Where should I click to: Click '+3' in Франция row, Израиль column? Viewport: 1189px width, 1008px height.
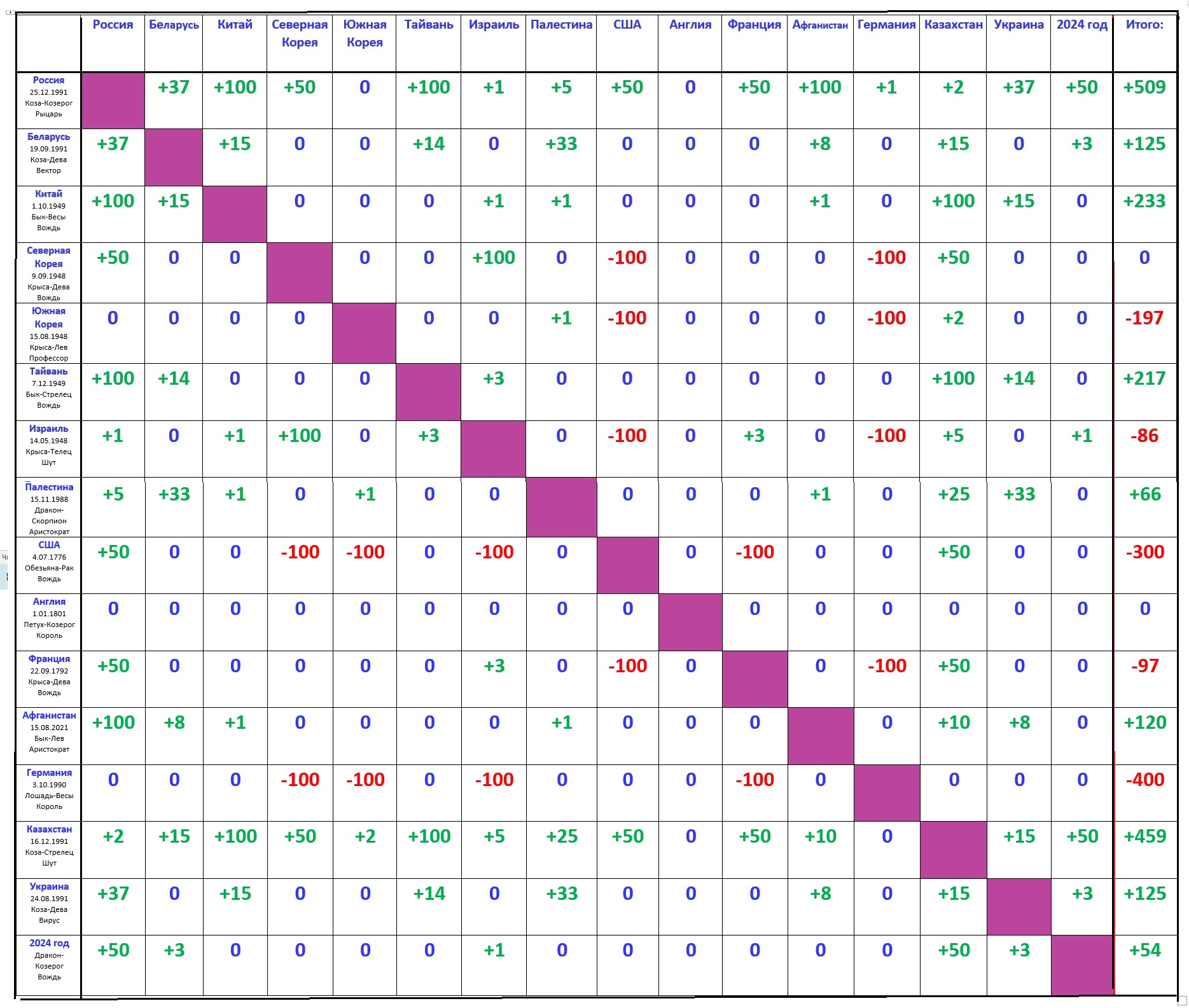click(494, 666)
